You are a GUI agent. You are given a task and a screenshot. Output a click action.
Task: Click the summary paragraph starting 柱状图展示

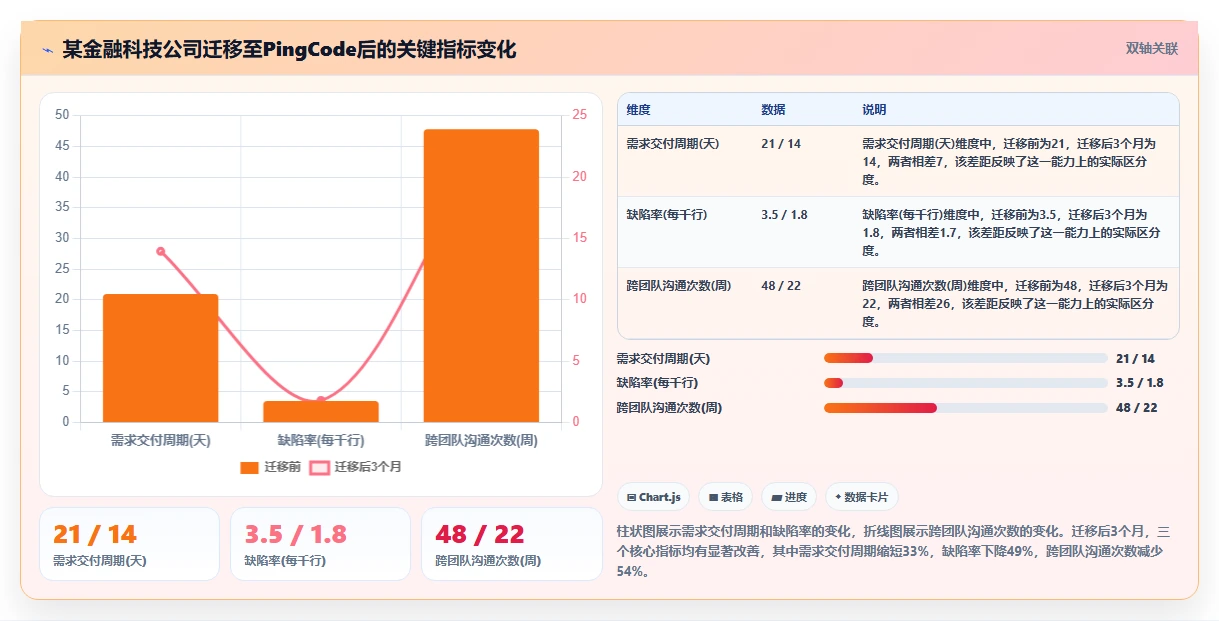pos(896,552)
